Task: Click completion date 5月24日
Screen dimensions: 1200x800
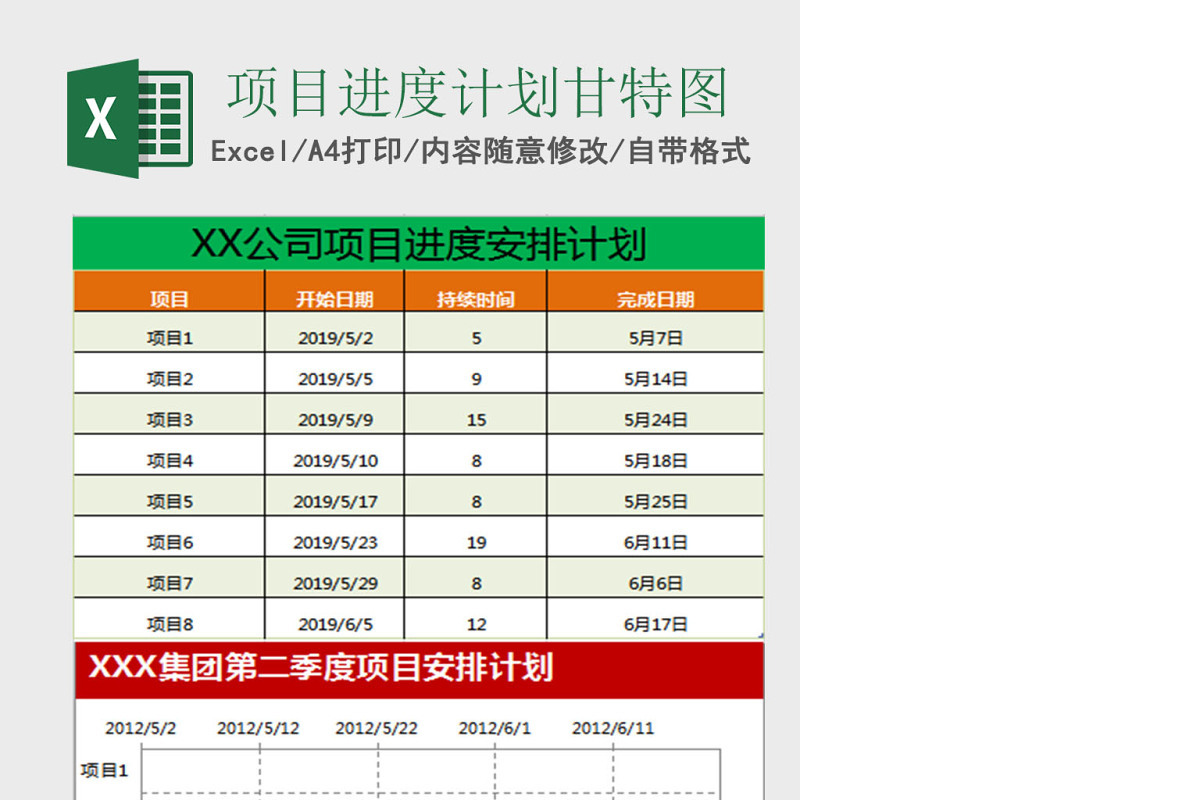Action: pyautogui.click(x=656, y=420)
